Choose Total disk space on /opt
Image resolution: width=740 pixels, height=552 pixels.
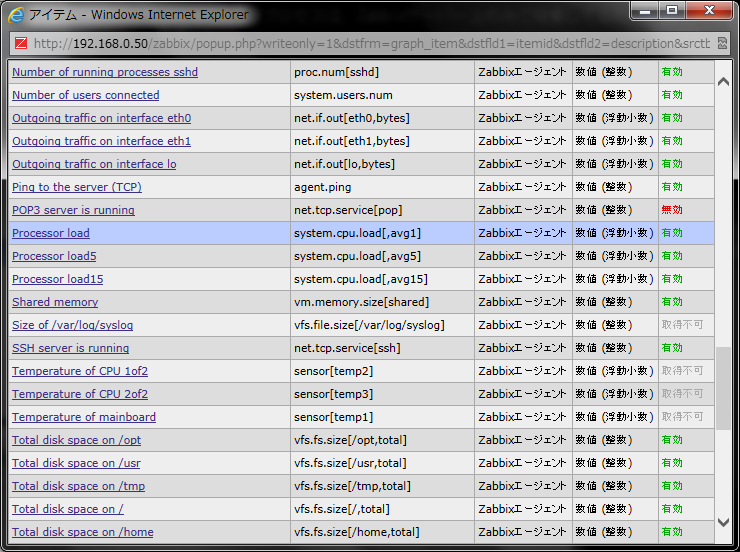coord(76,440)
